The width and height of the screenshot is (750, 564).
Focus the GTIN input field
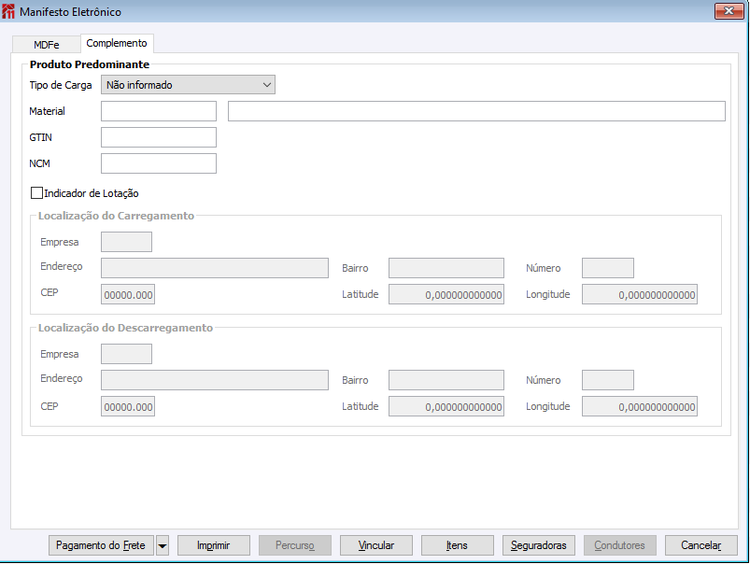[158, 137]
